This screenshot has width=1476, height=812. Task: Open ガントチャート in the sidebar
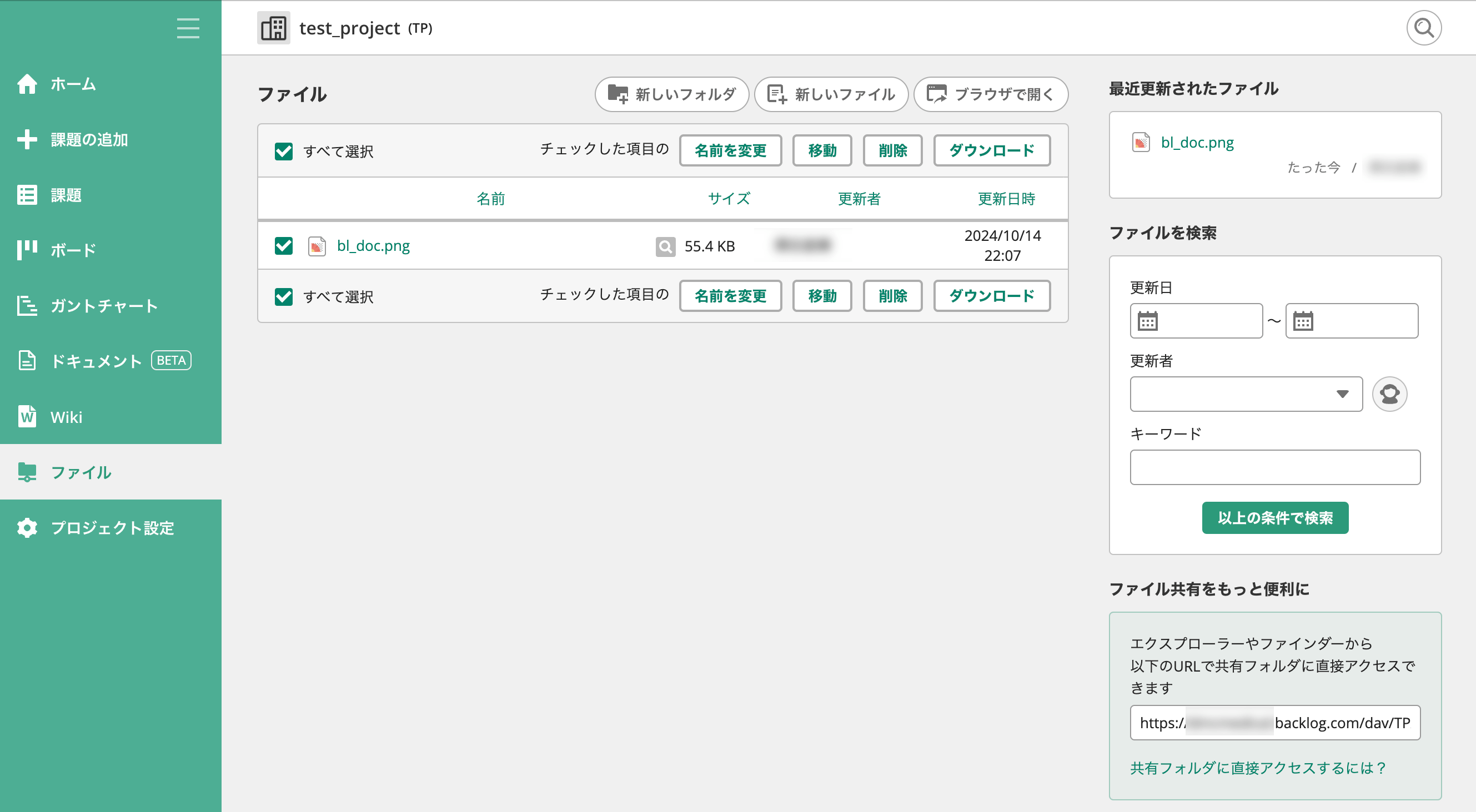[104, 306]
